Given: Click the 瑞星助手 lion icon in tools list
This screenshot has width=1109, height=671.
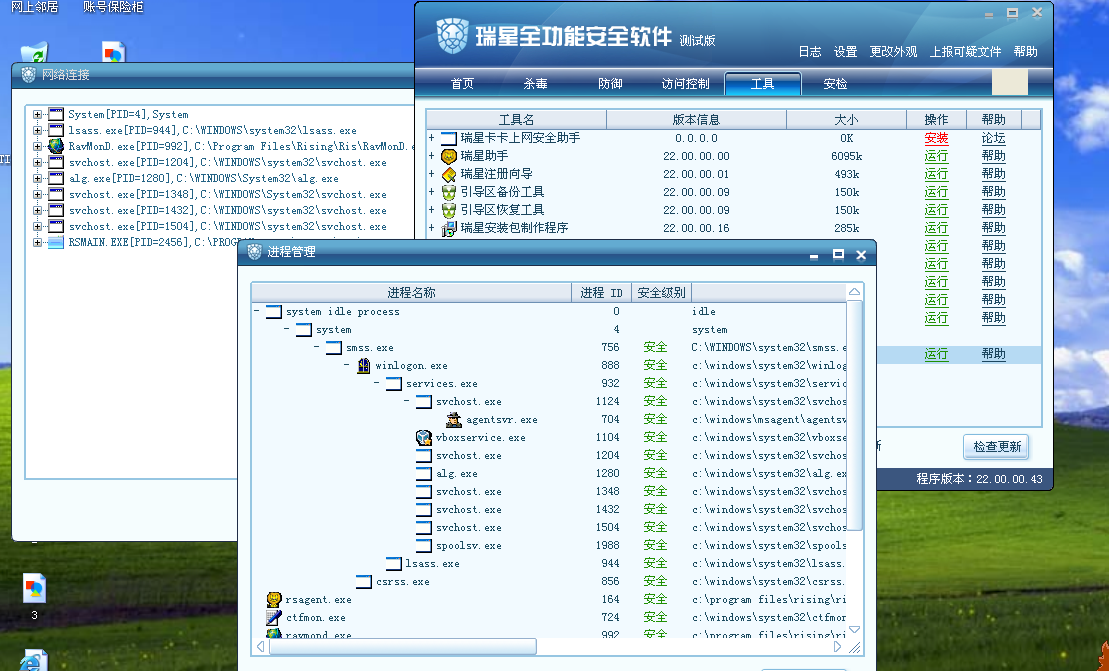Looking at the screenshot, I should coord(448,156).
